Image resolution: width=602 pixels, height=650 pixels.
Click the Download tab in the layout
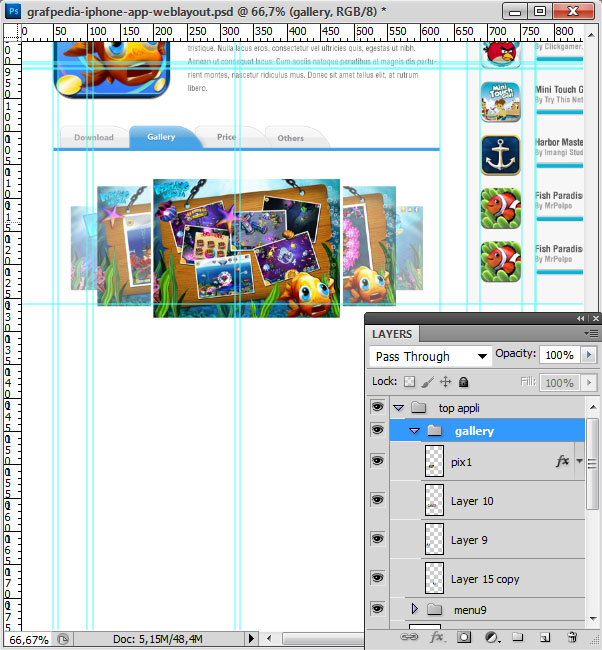[94, 137]
